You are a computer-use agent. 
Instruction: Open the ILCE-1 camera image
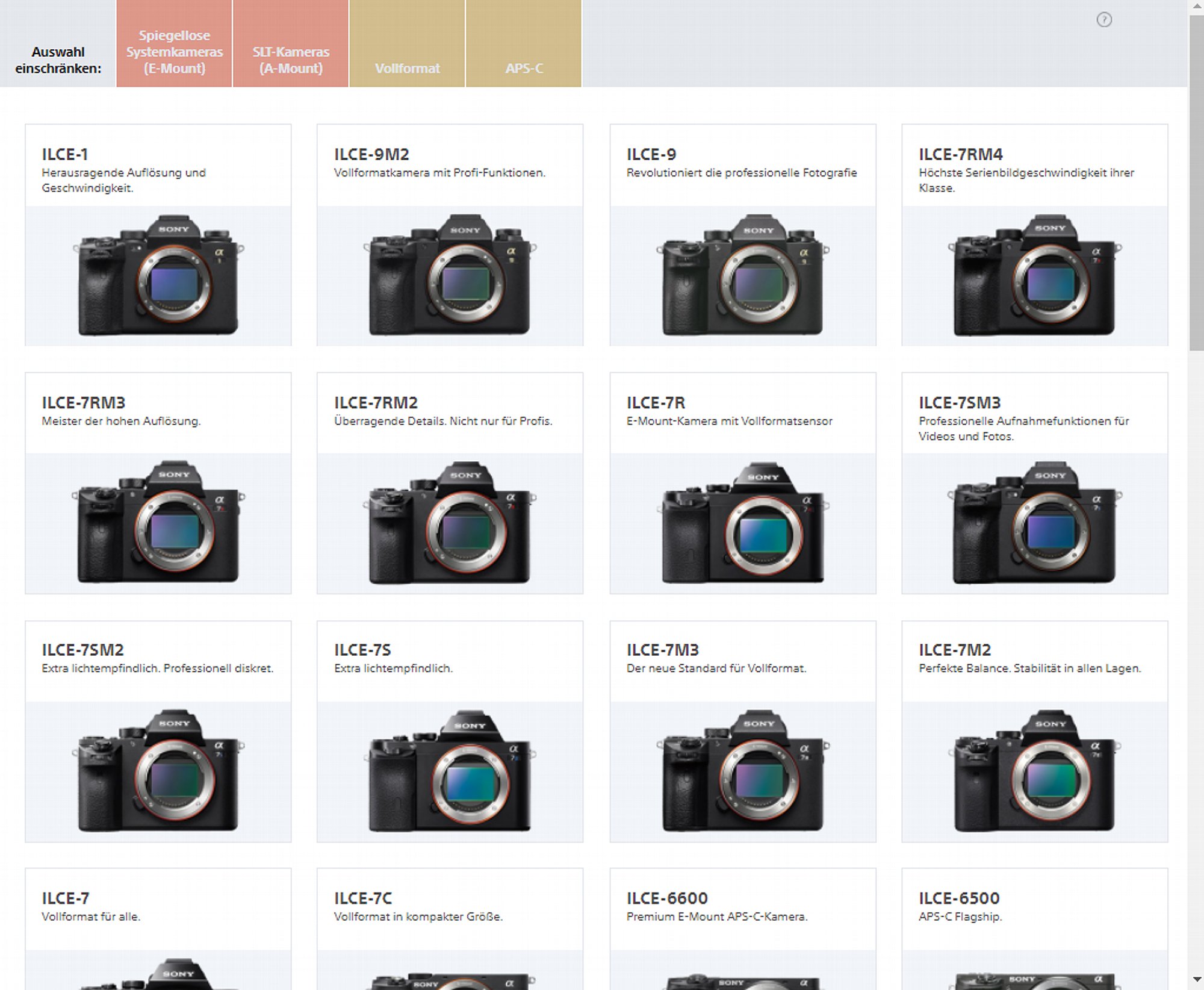158,275
